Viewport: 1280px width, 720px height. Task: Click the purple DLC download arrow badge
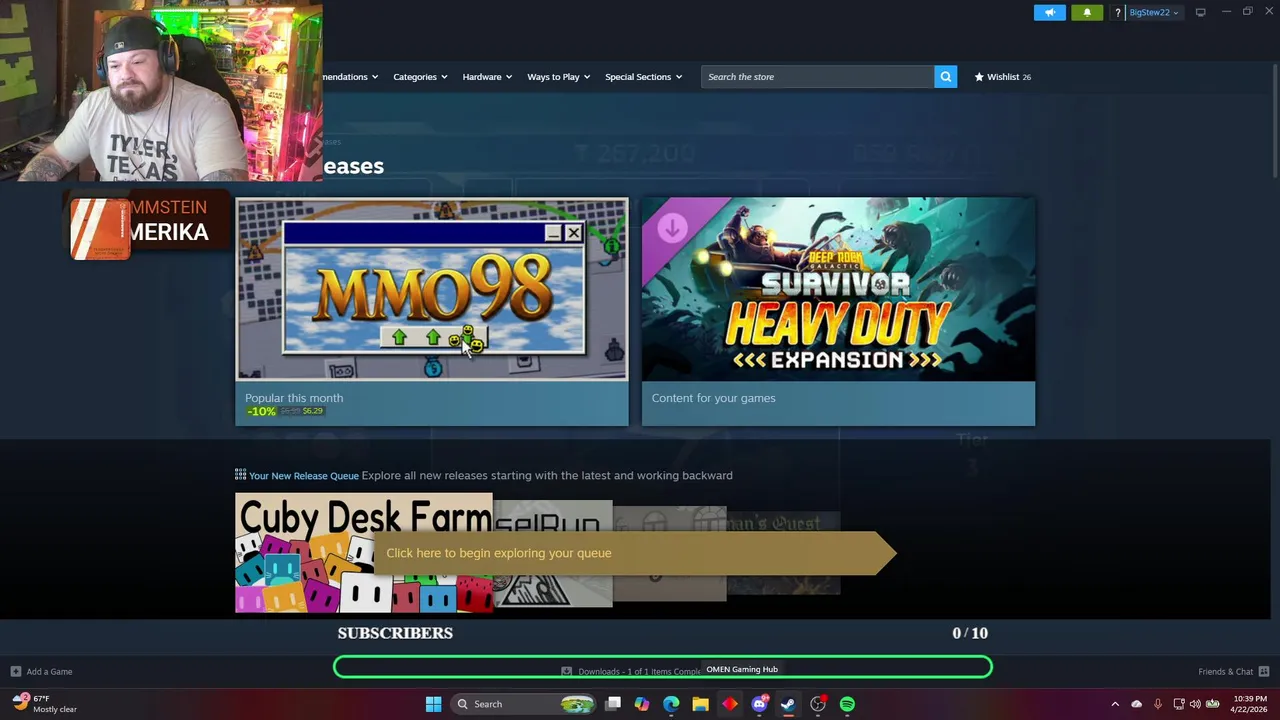672,228
